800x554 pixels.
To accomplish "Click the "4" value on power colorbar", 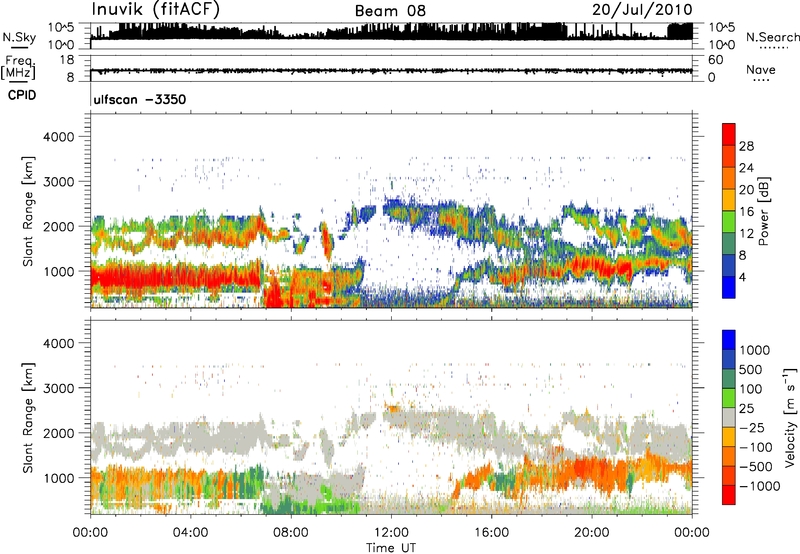I will coord(742,278).
